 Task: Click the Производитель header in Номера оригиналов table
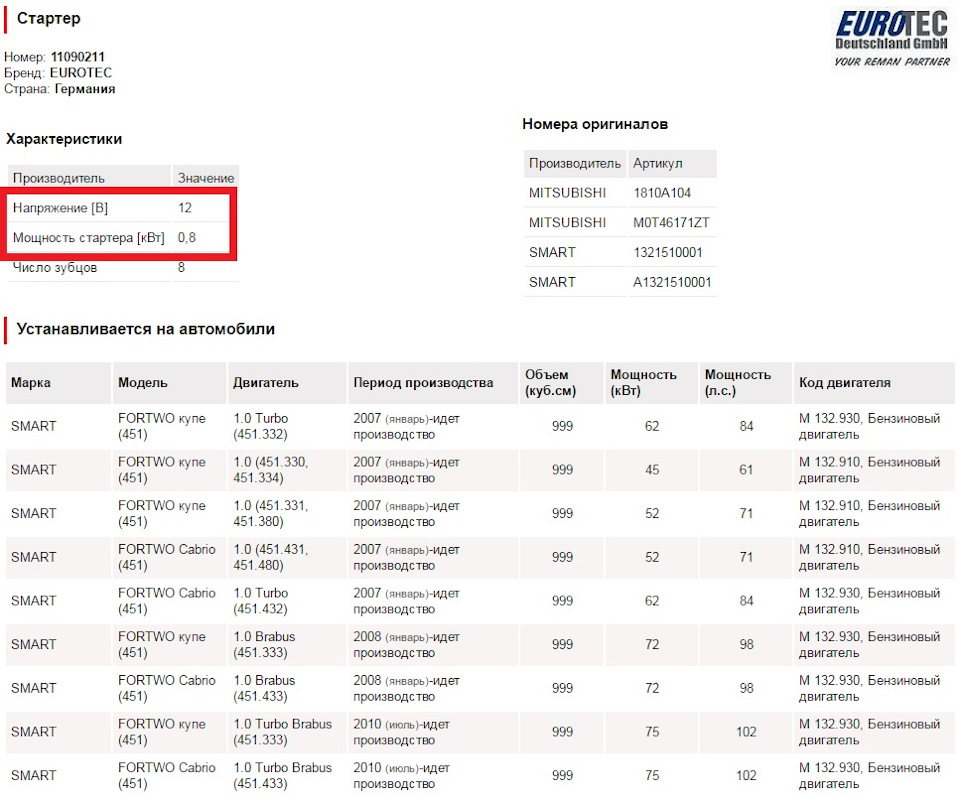click(x=574, y=163)
